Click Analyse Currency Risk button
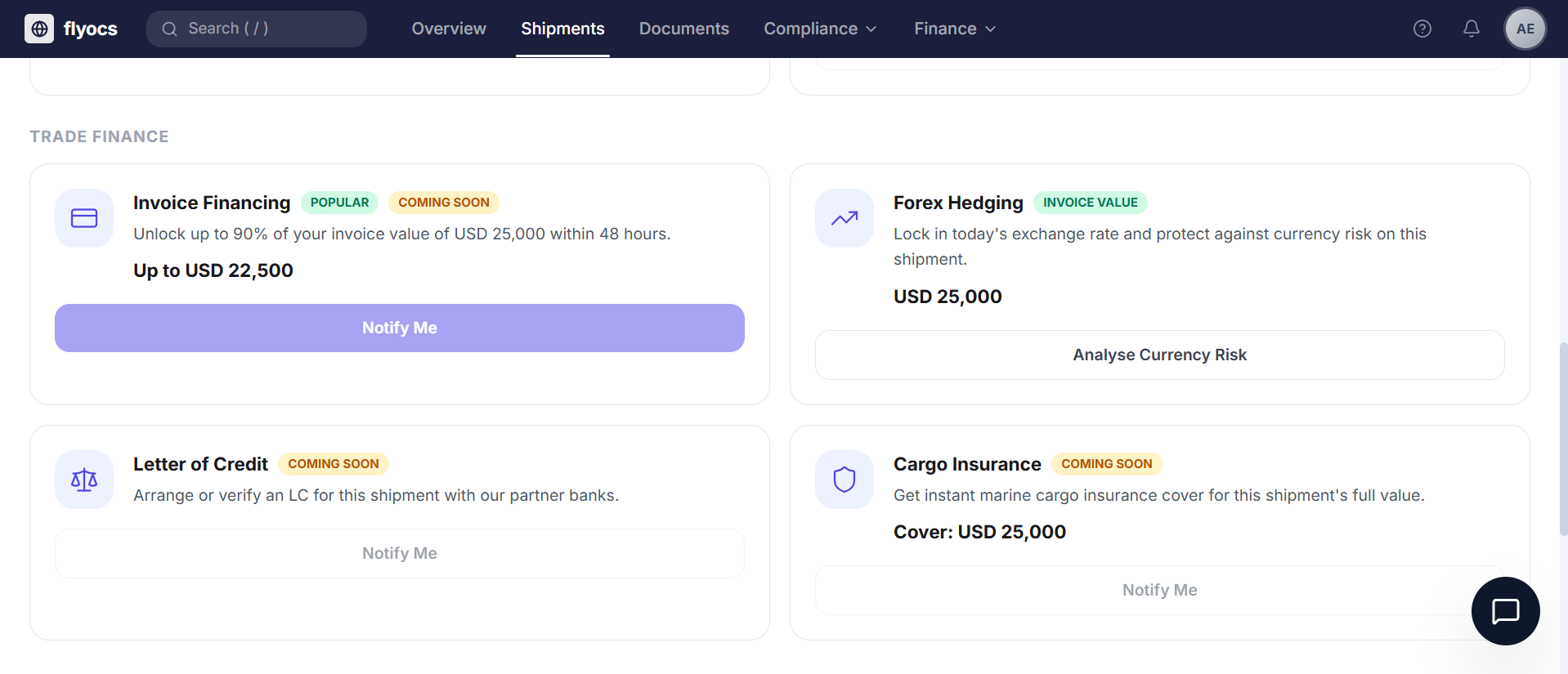 (1159, 355)
